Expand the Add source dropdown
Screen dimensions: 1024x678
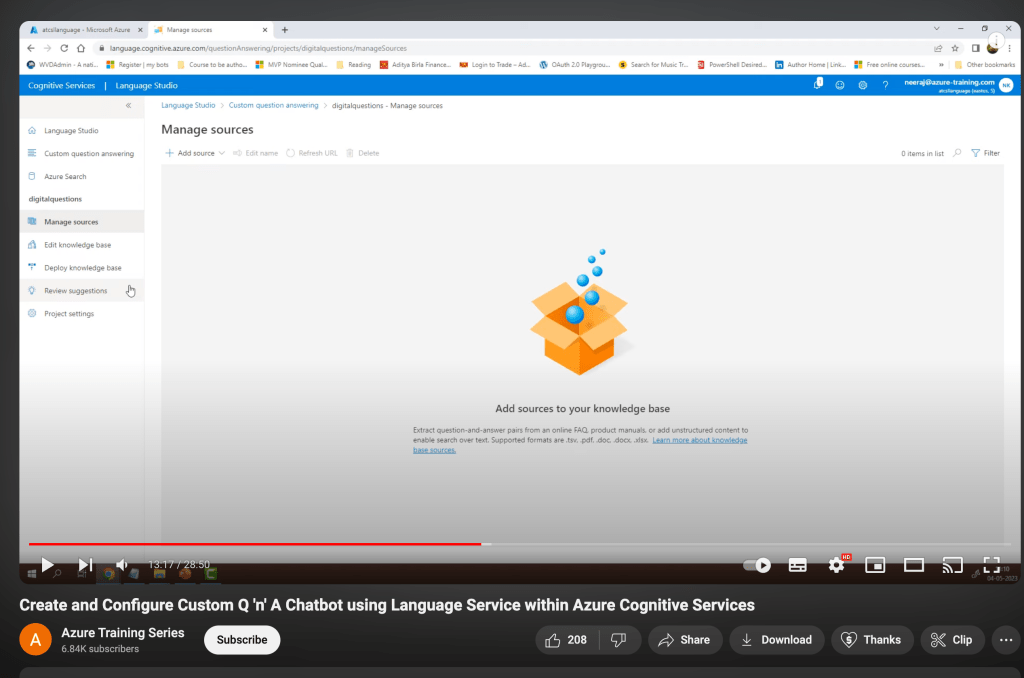pos(195,153)
